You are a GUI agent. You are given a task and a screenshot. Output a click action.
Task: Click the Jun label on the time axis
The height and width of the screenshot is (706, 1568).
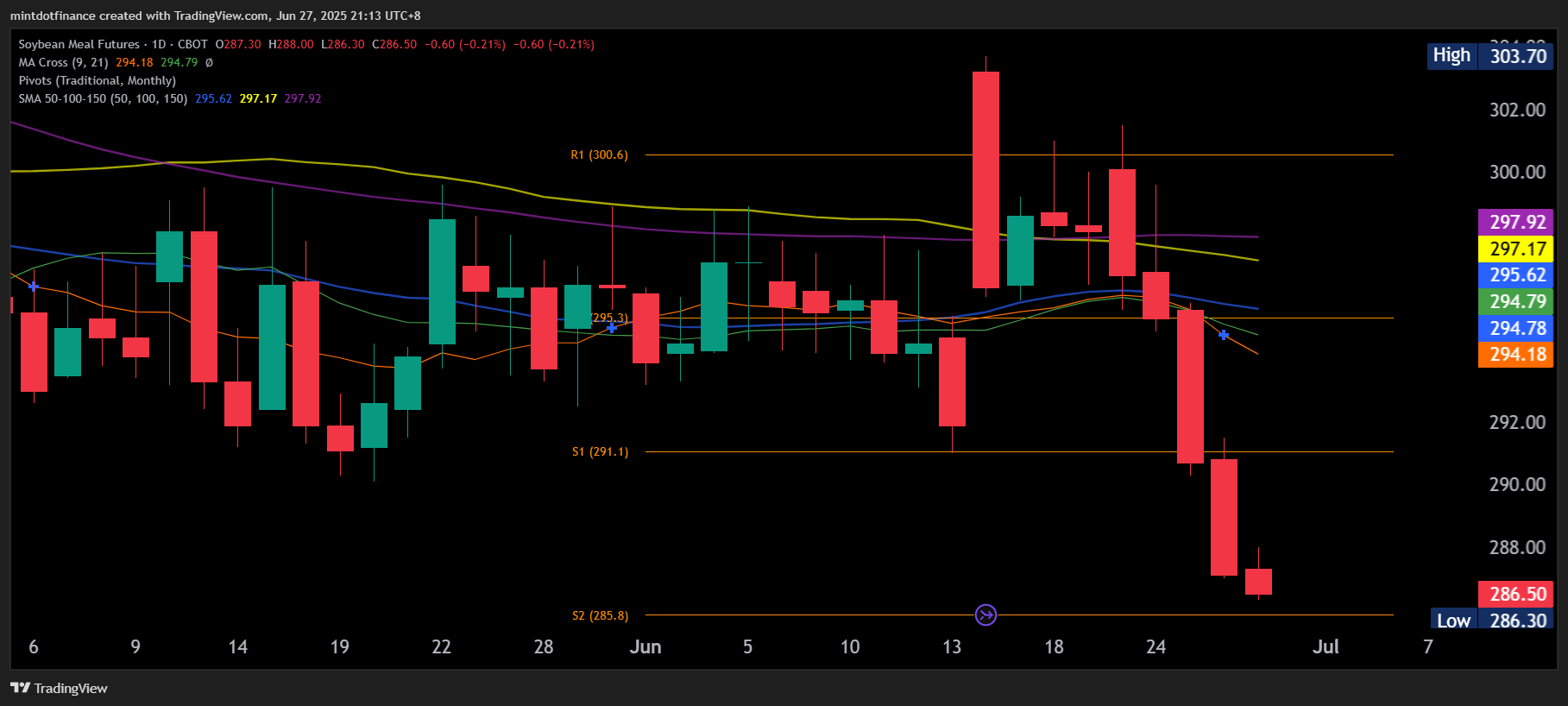(645, 647)
